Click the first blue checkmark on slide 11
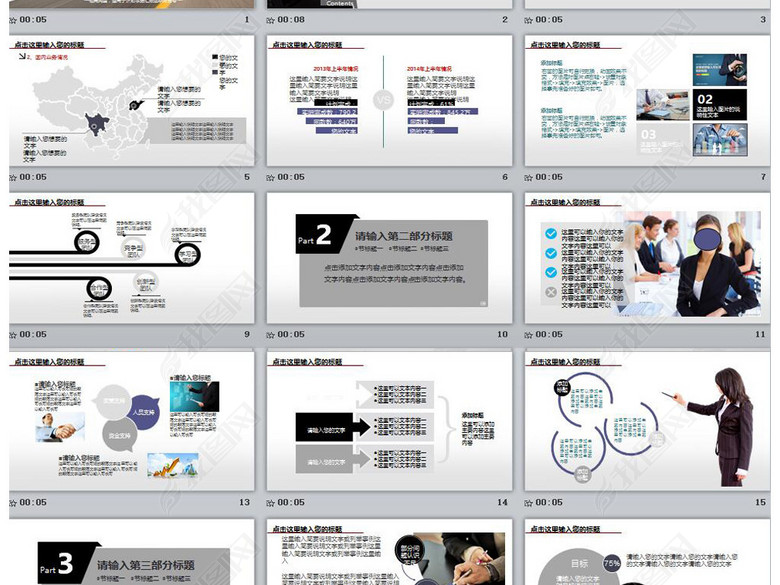Image resolution: width=780 pixels, height=585 pixels. (550, 233)
